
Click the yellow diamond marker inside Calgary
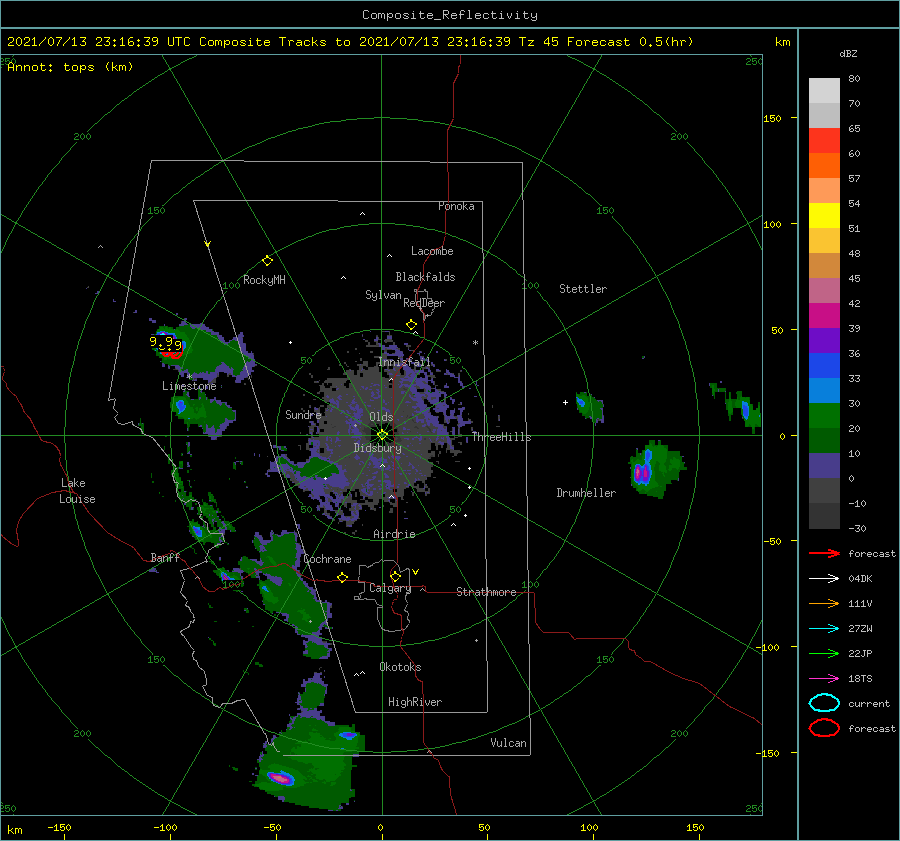point(395,576)
